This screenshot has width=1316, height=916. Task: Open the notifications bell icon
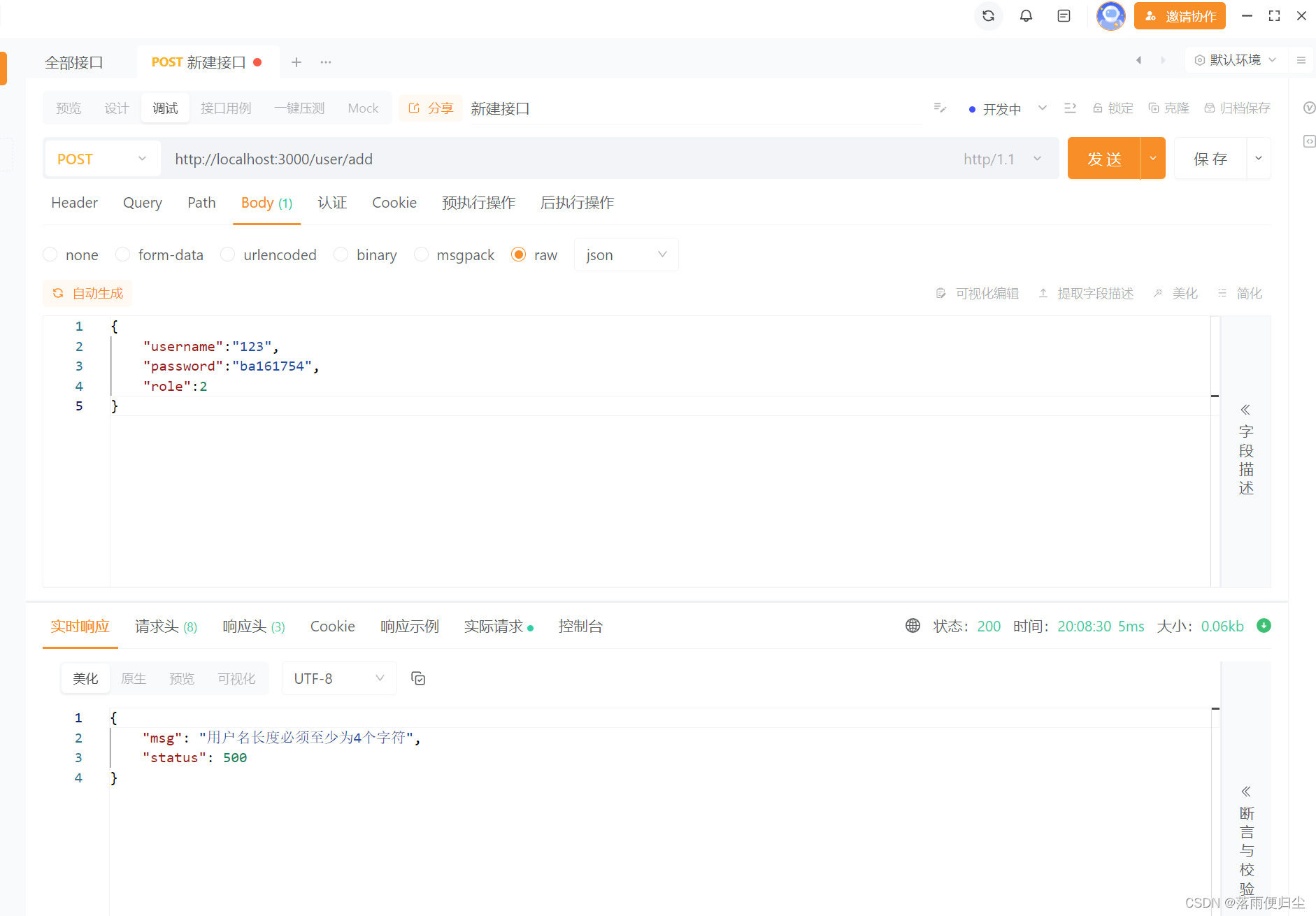tap(1027, 15)
